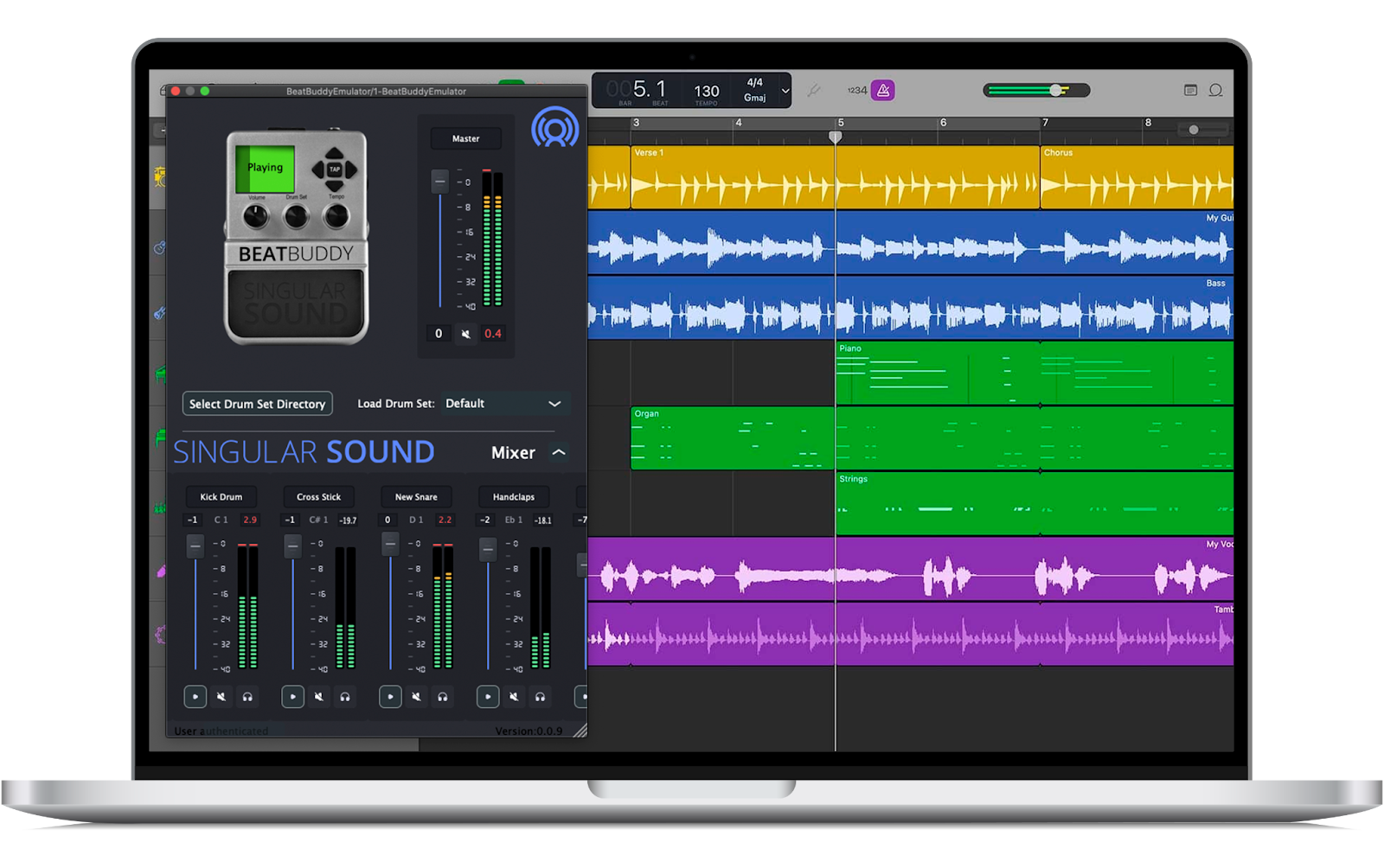Image resolution: width=1384 pixels, height=868 pixels.
Task: Click the down arrow on pedal navigation pad
Action: [334, 184]
